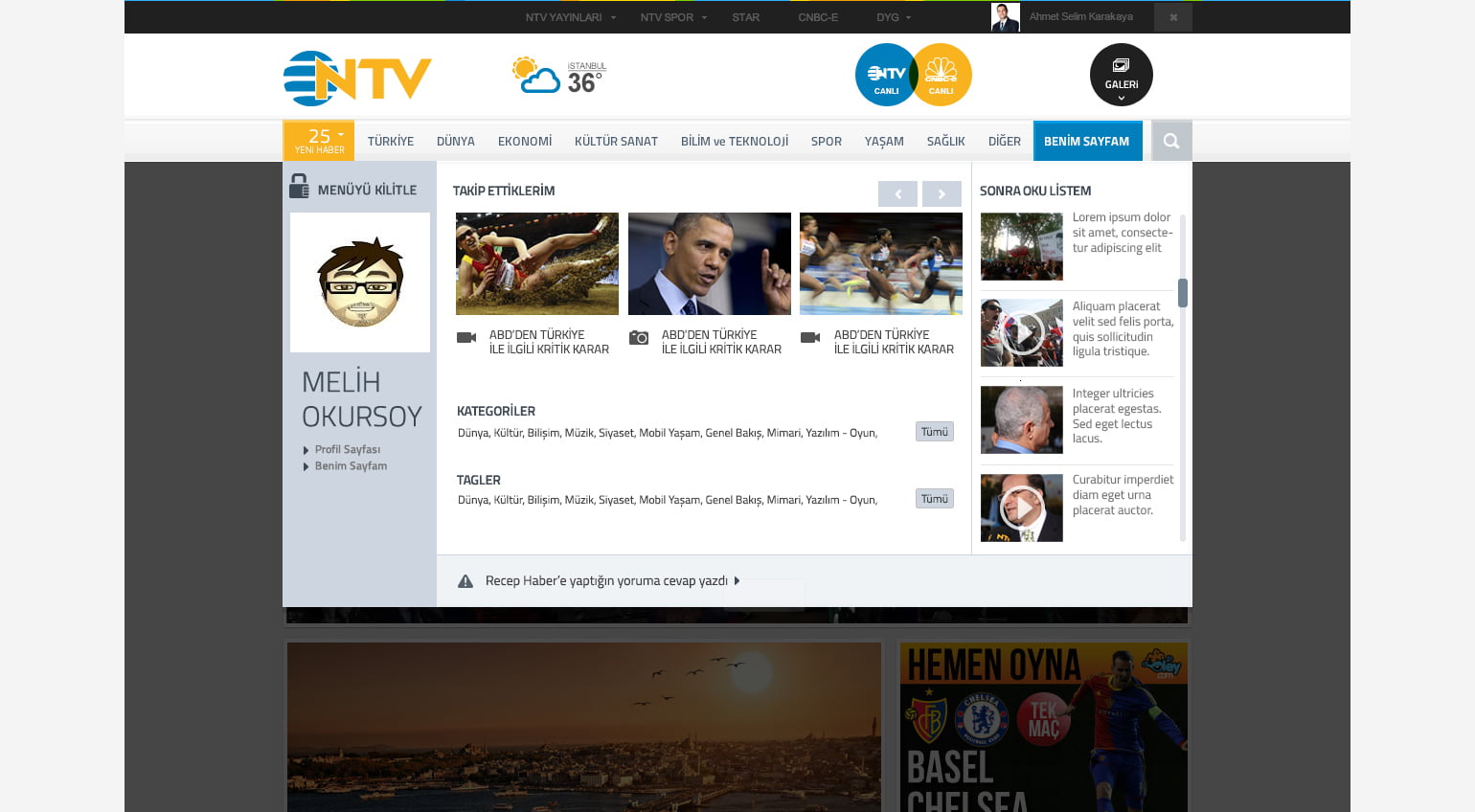Open the Ekonomi menu item
Viewport: 1475px width, 812px height.
coord(524,141)
